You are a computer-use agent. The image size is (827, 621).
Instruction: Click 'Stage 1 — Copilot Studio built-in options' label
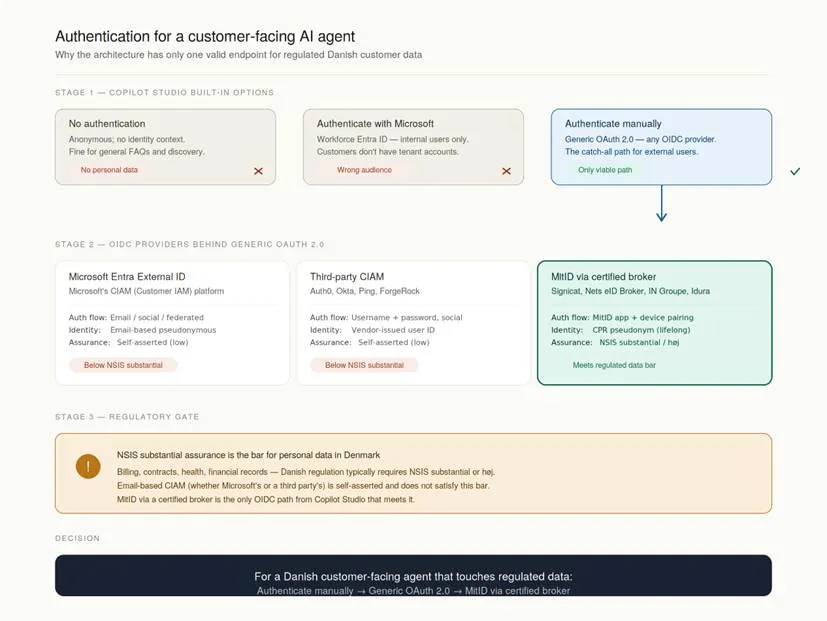165,92
